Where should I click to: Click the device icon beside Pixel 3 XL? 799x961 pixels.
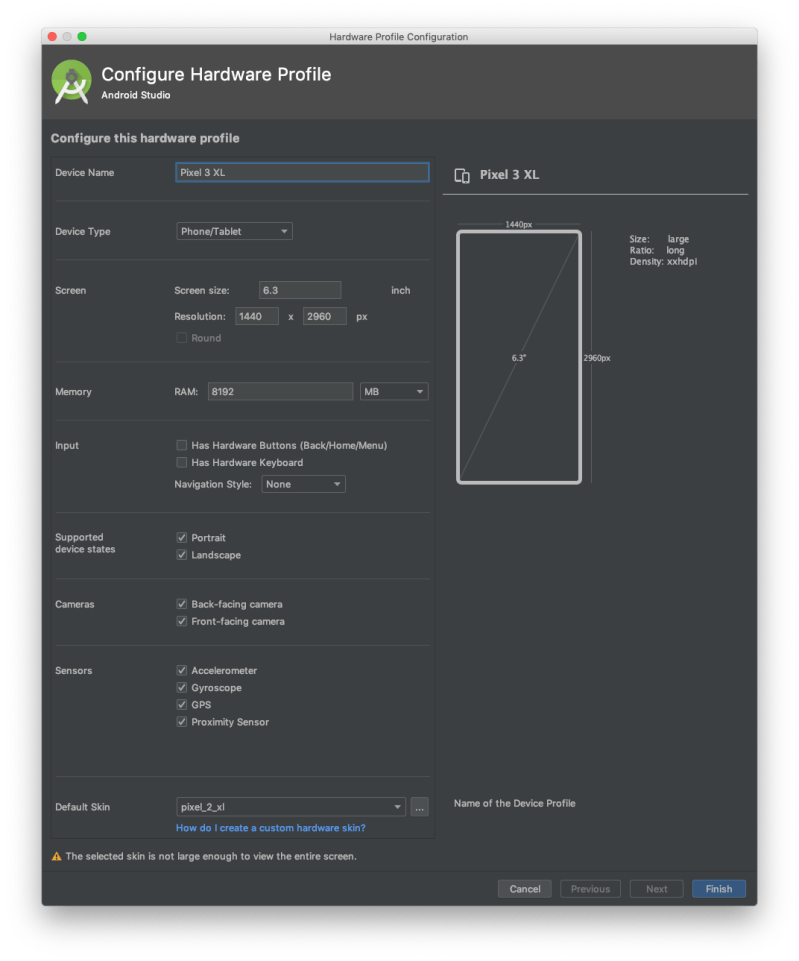462,176
